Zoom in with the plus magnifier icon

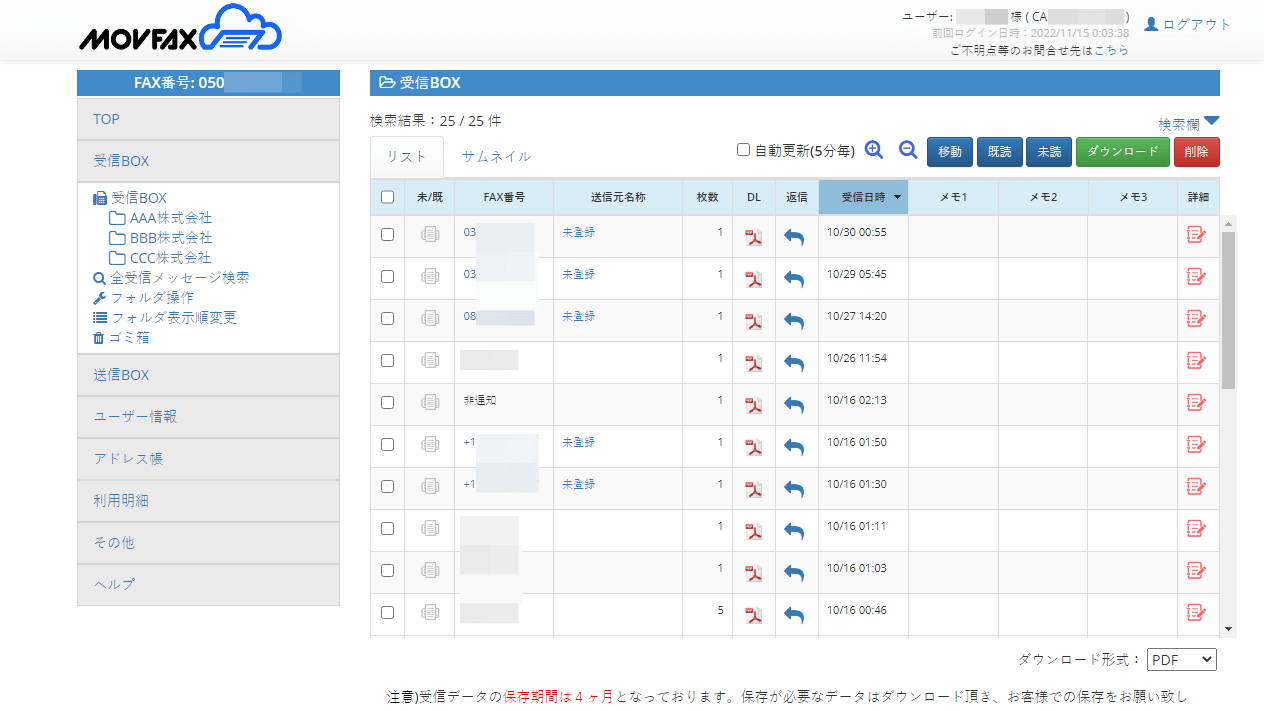pyautogui.click(x=874, y=150)
